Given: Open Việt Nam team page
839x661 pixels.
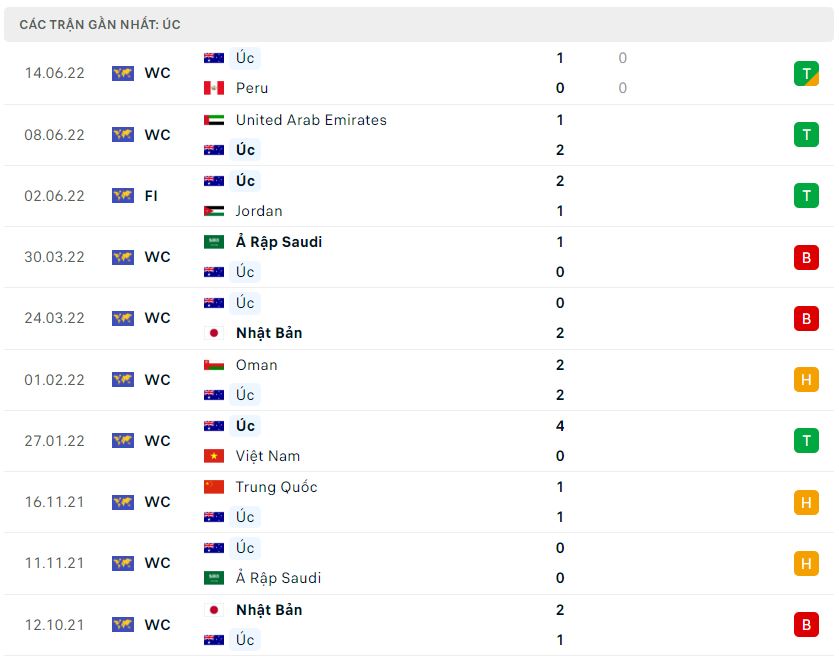Looking at the screenshot, I should click(x=268, y=456).
